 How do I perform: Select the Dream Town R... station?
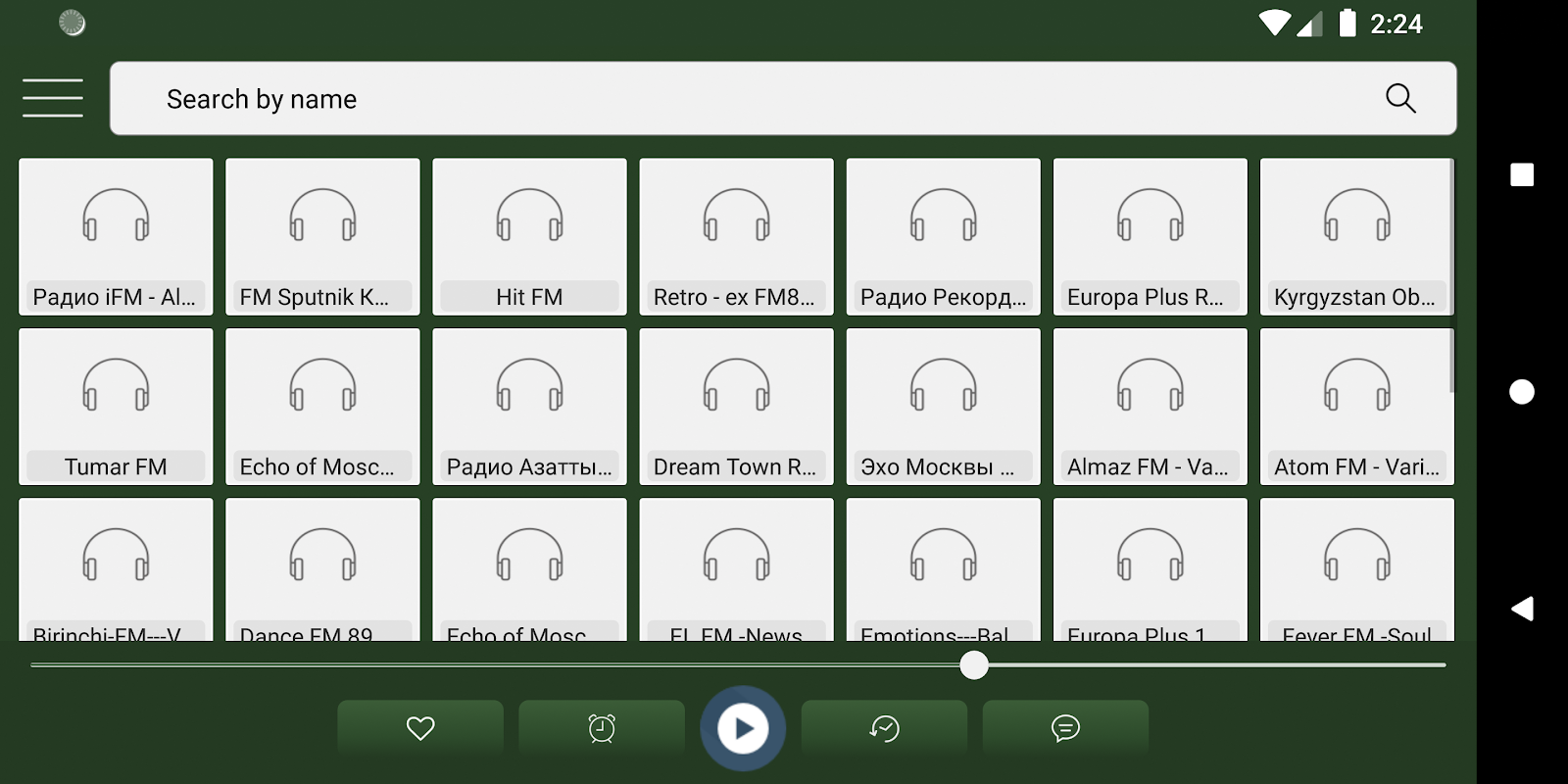pos(736,407)
